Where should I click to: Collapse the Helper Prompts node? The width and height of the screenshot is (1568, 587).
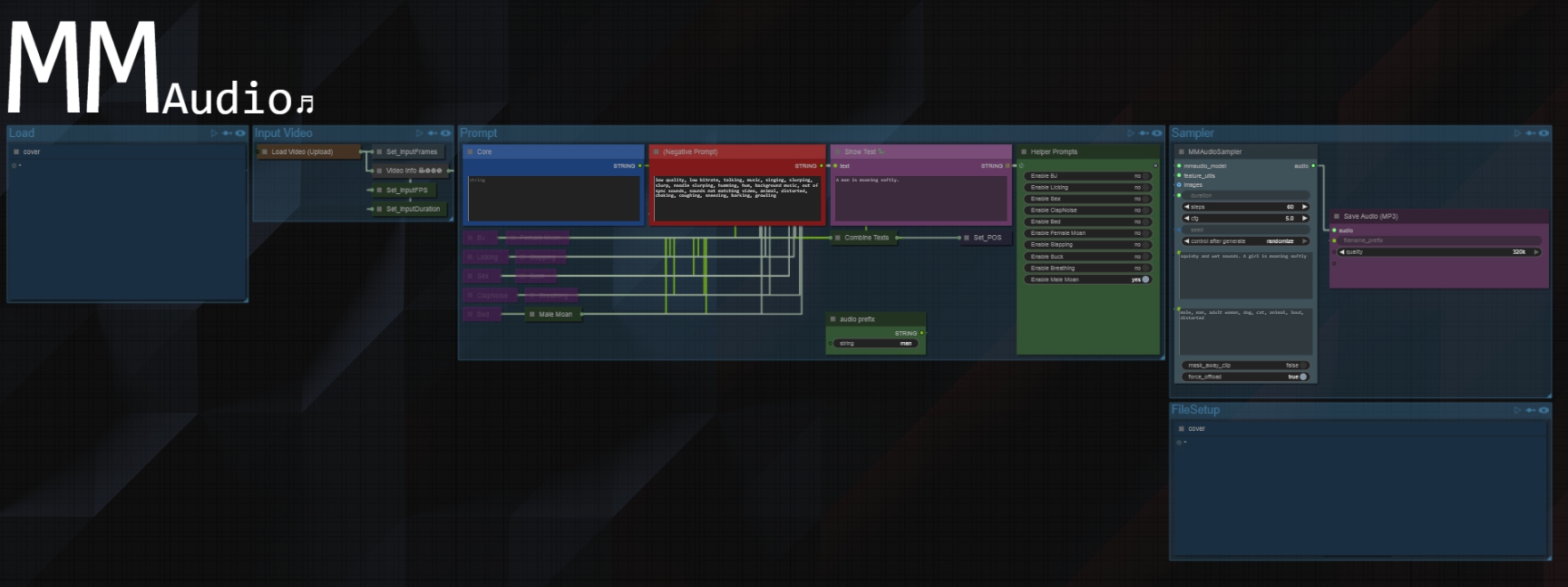tap(1024, 152)
